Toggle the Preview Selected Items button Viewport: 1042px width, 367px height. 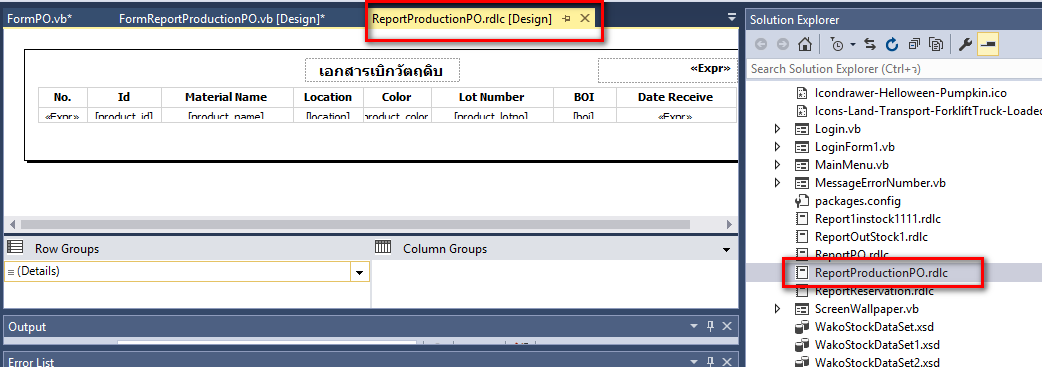(x=988, y=45)
